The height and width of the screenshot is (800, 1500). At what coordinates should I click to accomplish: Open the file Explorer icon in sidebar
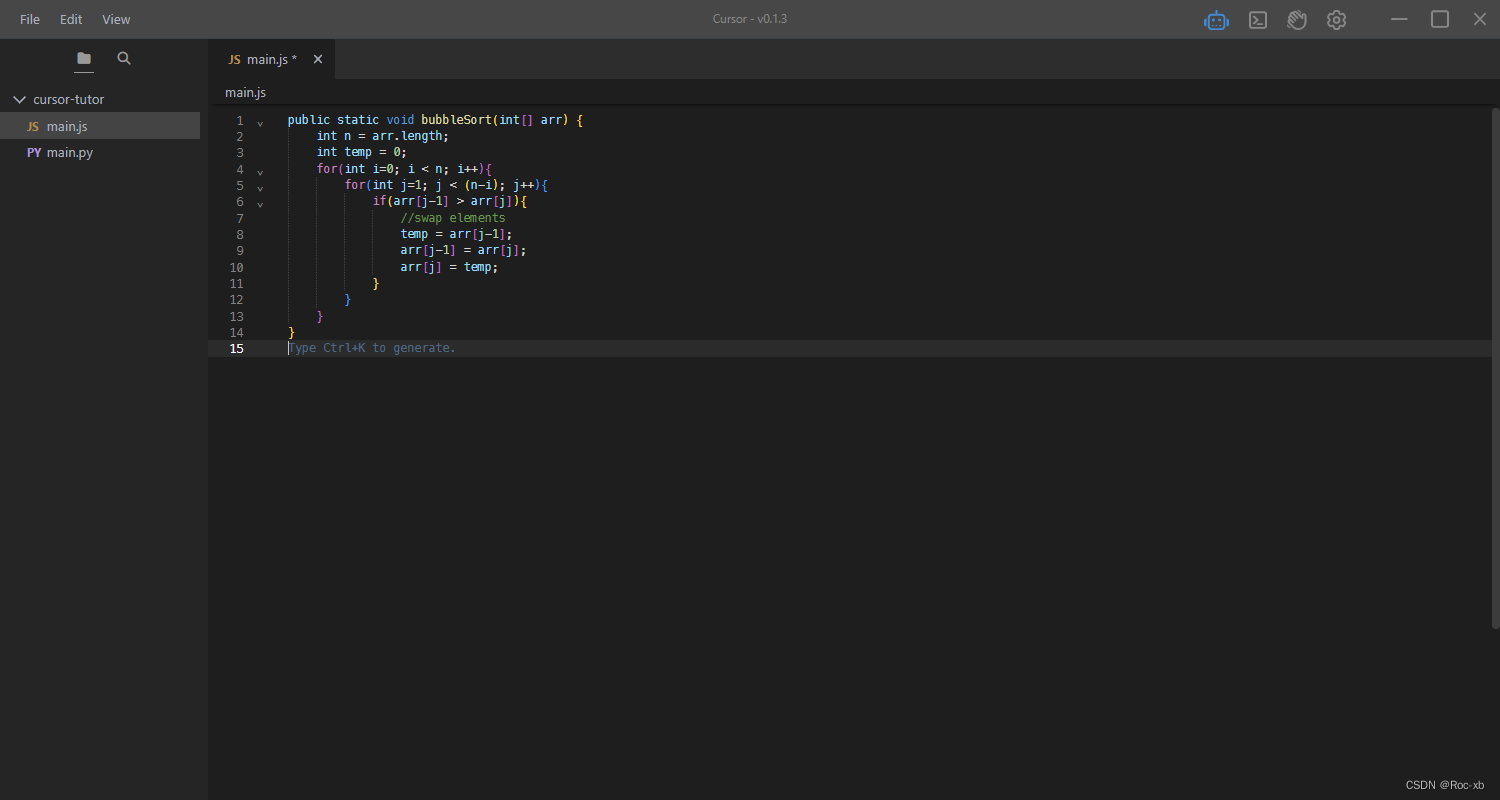[83, 59]
